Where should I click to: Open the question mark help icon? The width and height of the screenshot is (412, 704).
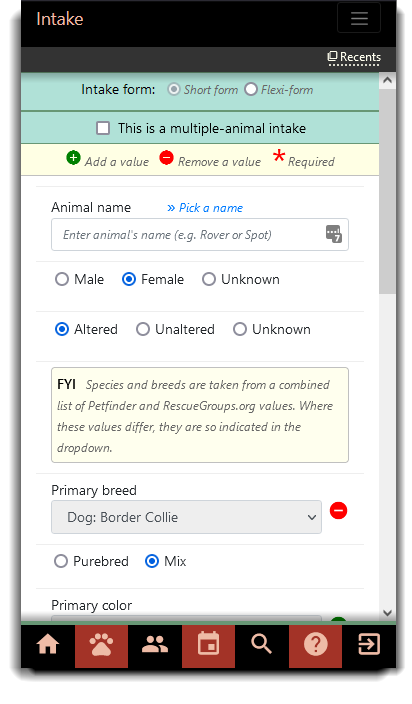[x=316, y=645]
